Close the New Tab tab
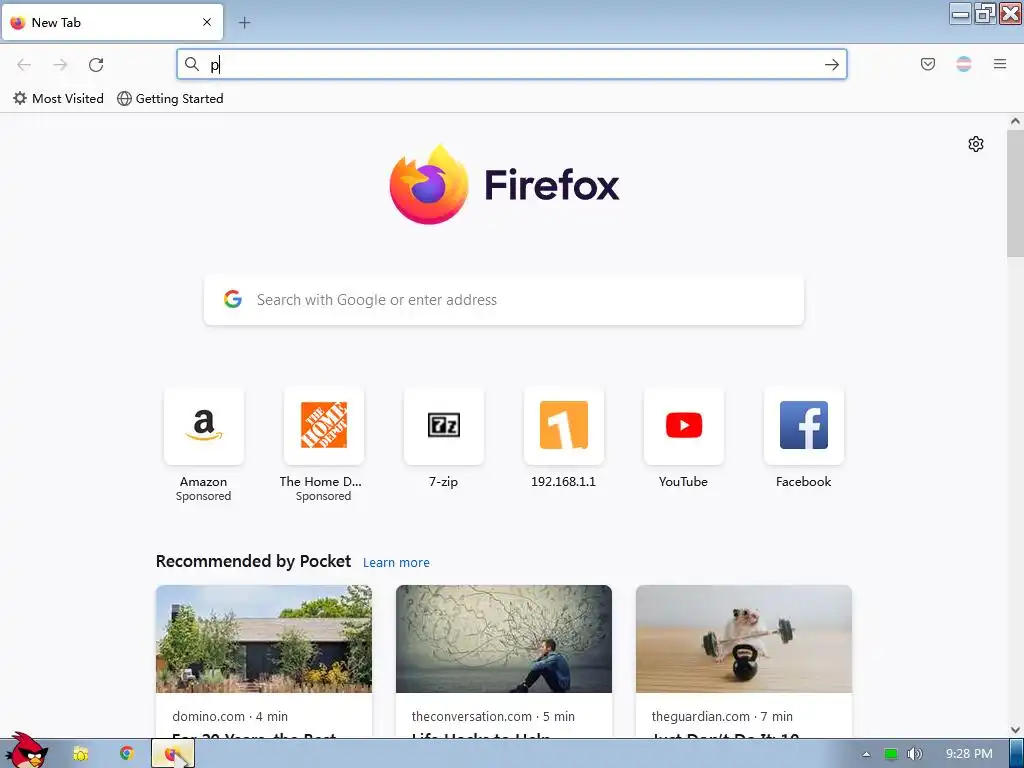The width and height of the screenshot is (1024, 768). 207,22
